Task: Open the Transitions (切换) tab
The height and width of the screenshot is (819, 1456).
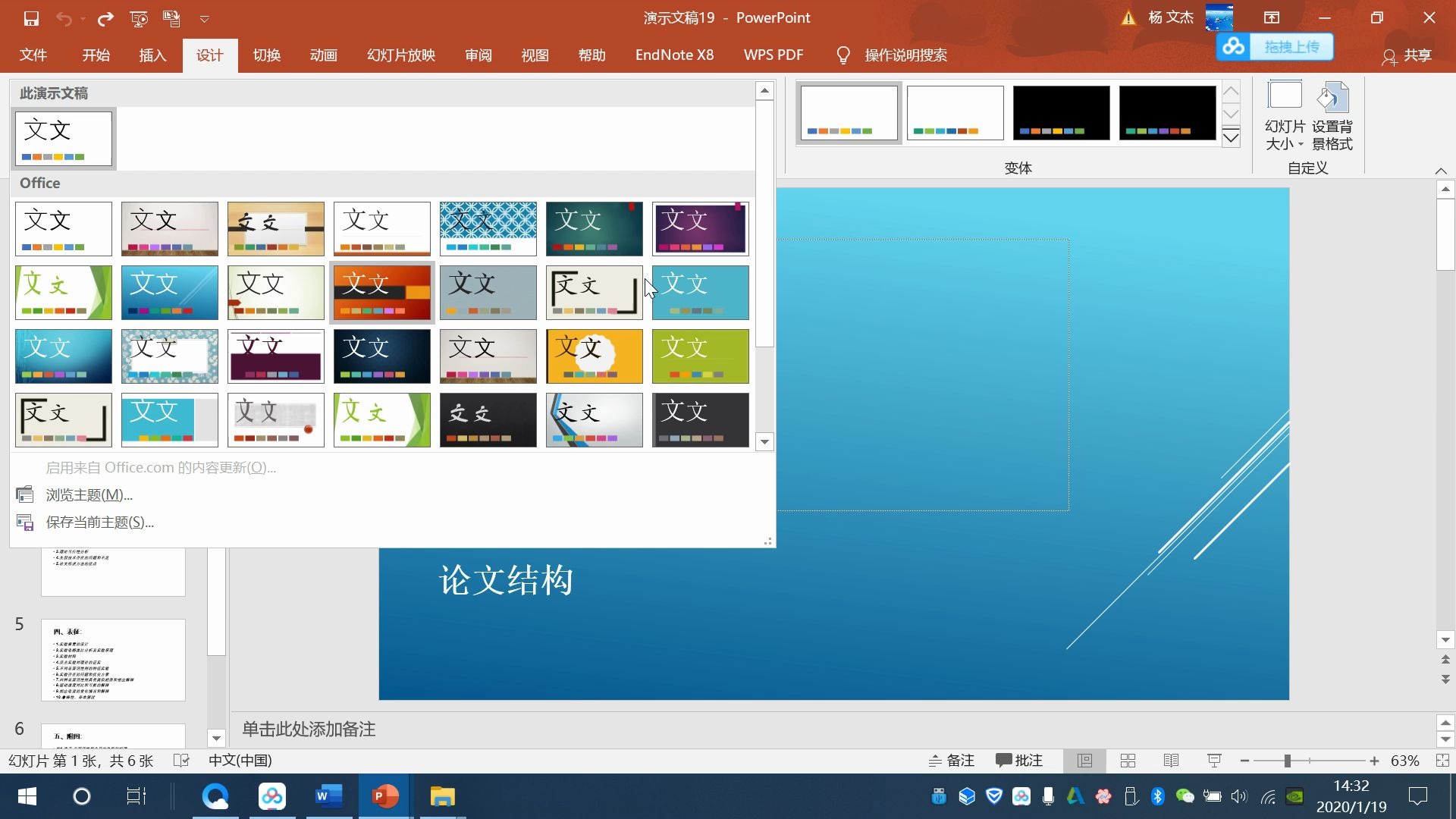Action: [267, 55]
